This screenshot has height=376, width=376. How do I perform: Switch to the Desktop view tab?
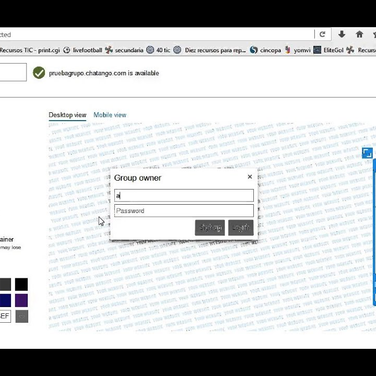click(x=67, y=115)
